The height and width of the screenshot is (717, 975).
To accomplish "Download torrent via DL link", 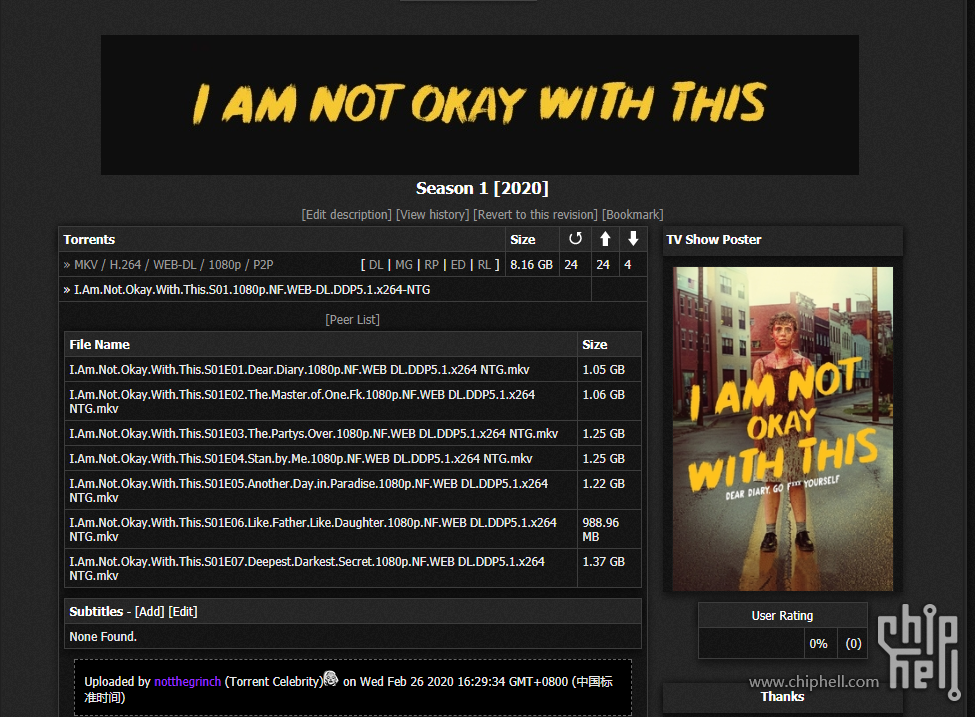I will click(376, 265).
